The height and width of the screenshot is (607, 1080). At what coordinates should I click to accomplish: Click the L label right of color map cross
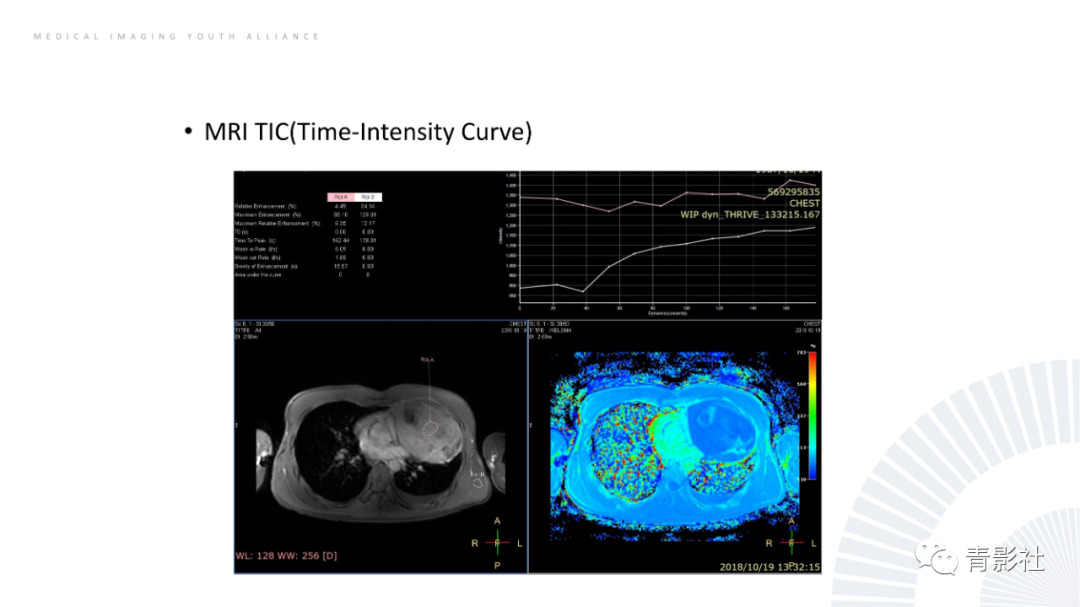pos(813,543)
